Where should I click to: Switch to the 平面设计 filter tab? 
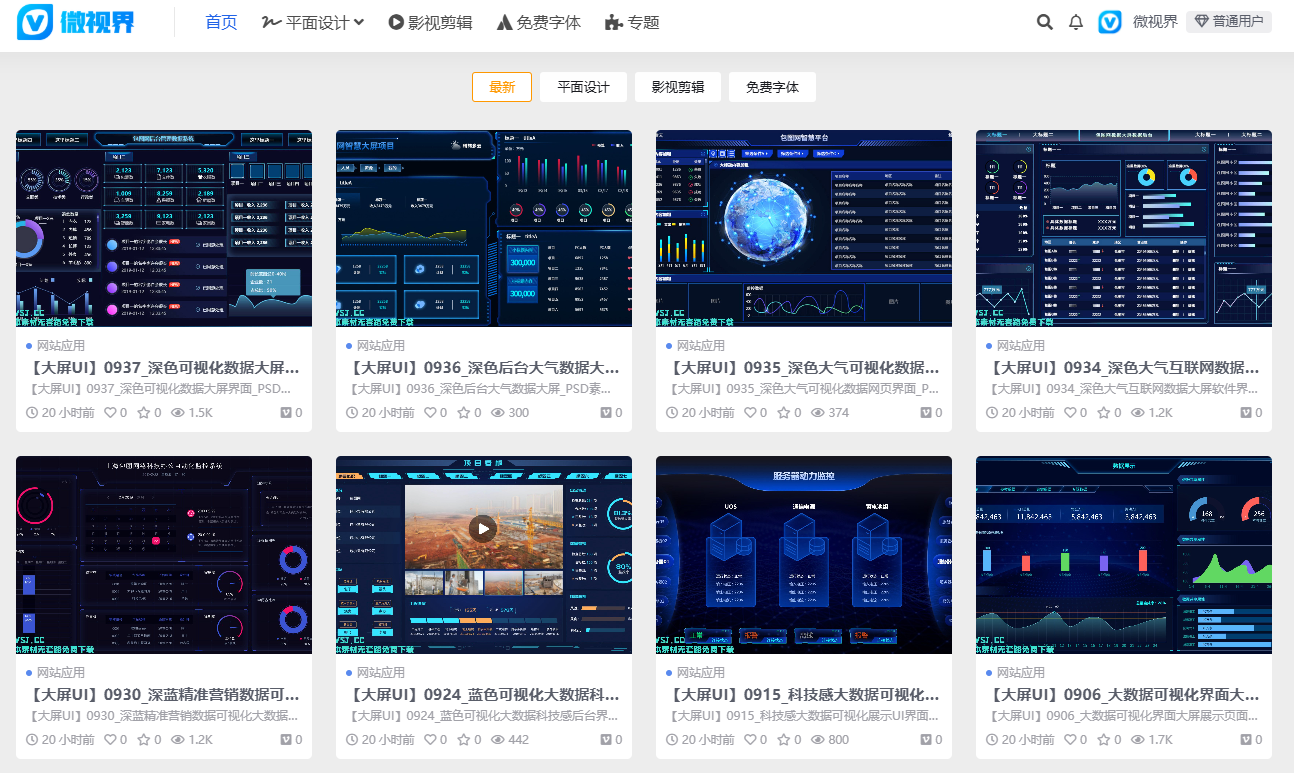click(x=583, y=87)
